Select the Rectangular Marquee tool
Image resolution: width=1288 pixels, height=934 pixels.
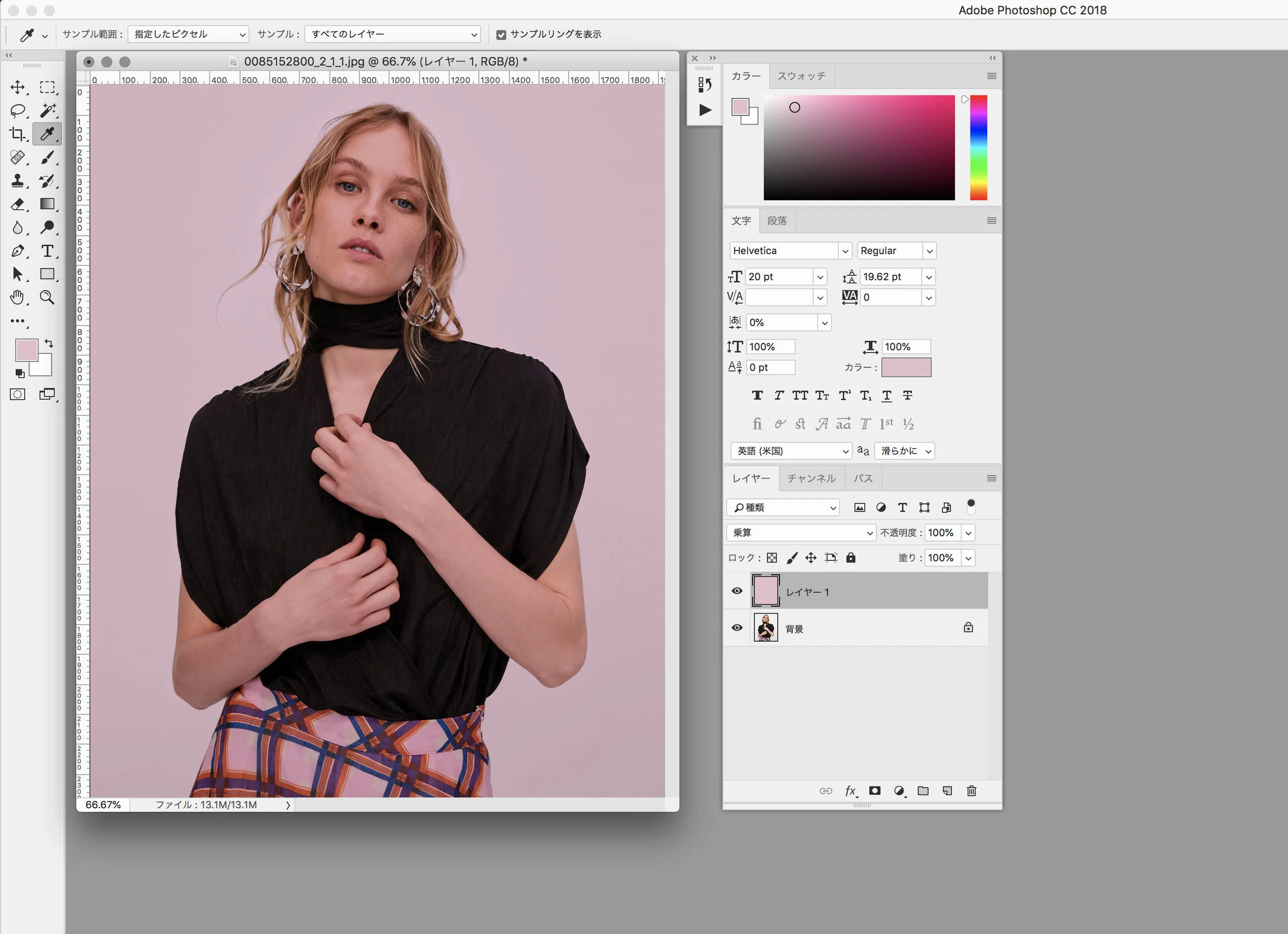point(47,87)
